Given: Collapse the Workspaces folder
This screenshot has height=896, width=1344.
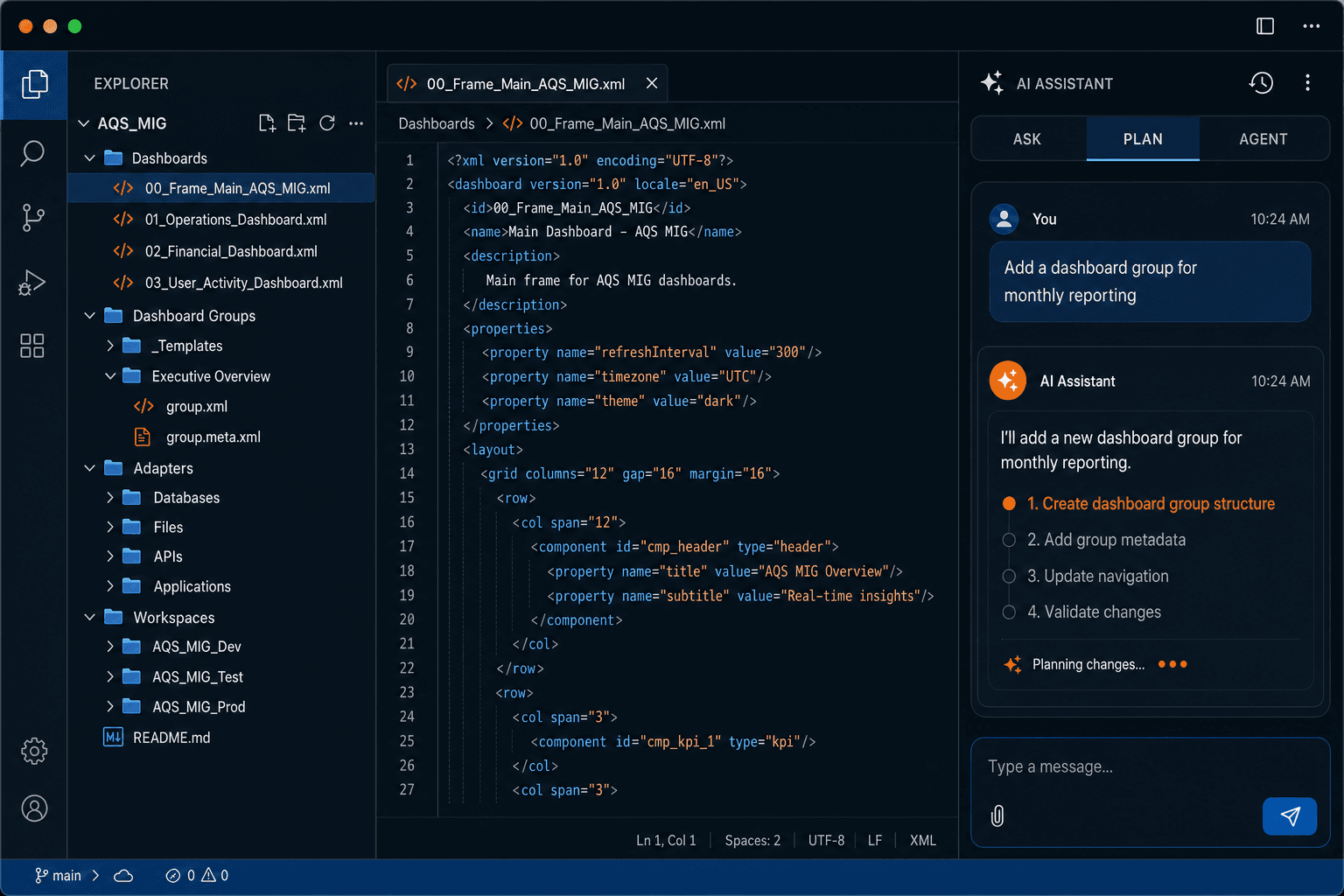Looking at the screenshot, I should 89,617.
